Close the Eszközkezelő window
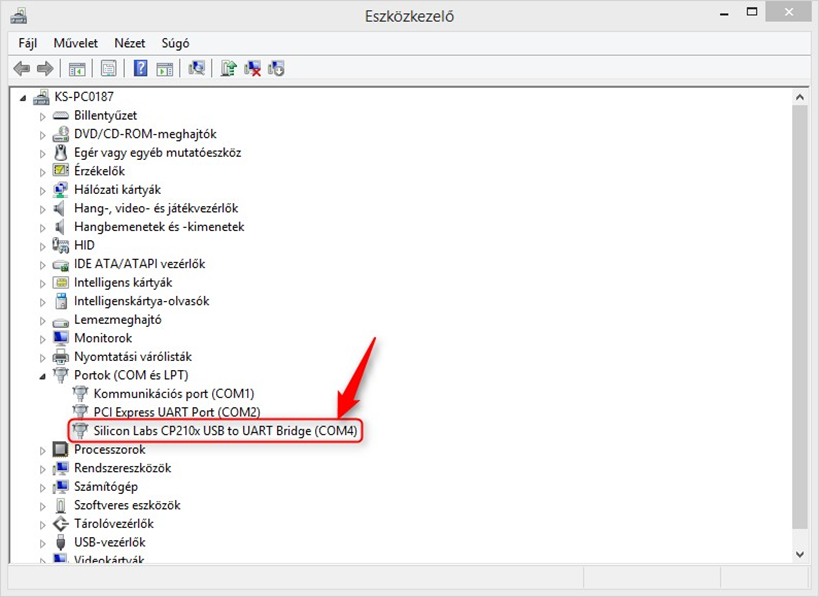This screenshot has height=597, width=819. pyautogui.click(x=789, y=12)
